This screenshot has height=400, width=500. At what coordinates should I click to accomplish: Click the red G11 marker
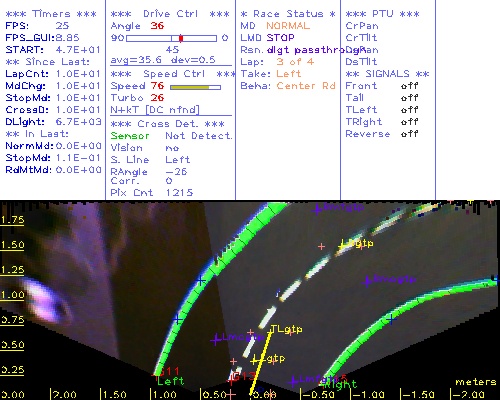(168, 371)
